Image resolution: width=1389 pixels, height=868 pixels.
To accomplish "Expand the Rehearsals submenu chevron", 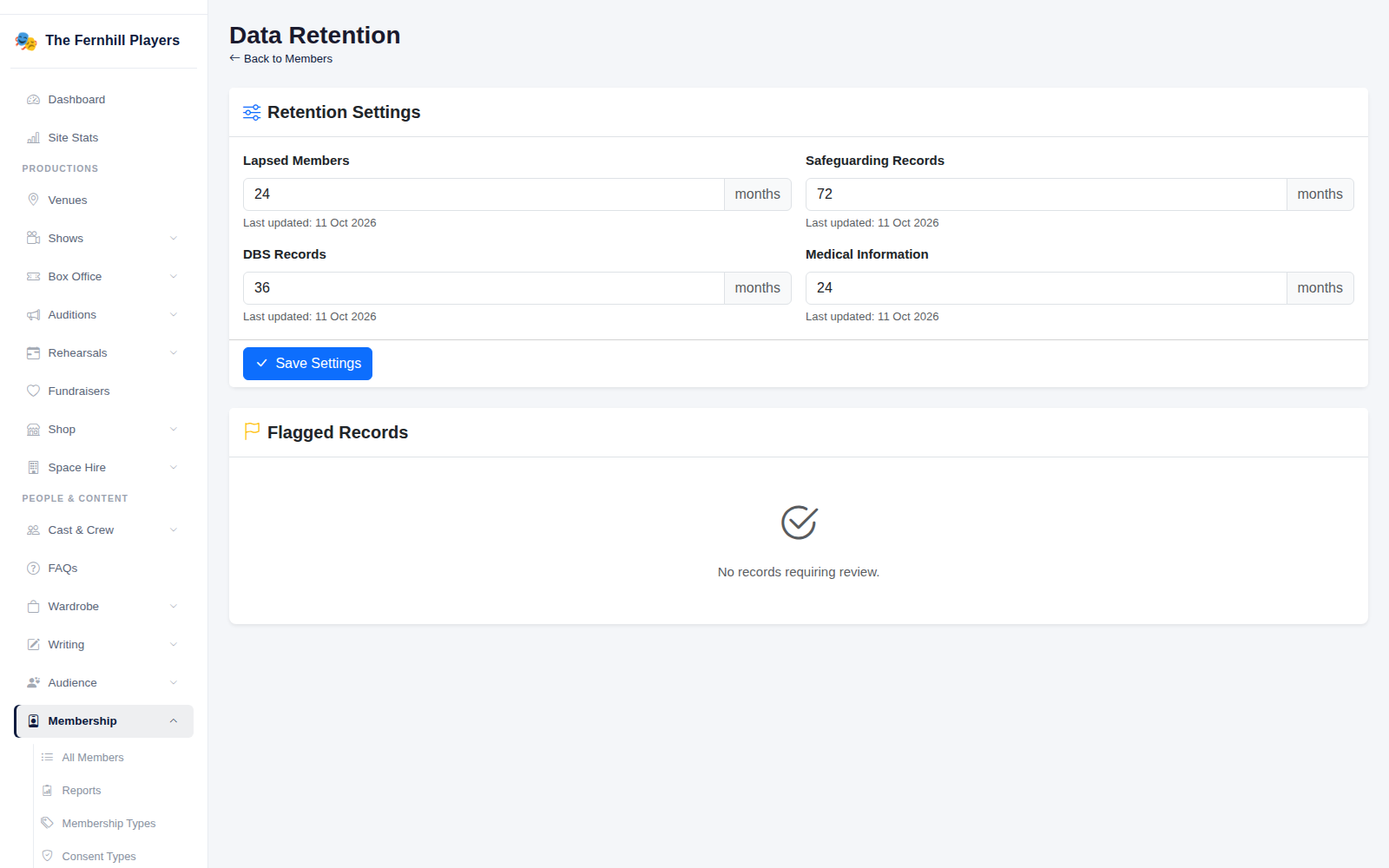I will (174, 353).
